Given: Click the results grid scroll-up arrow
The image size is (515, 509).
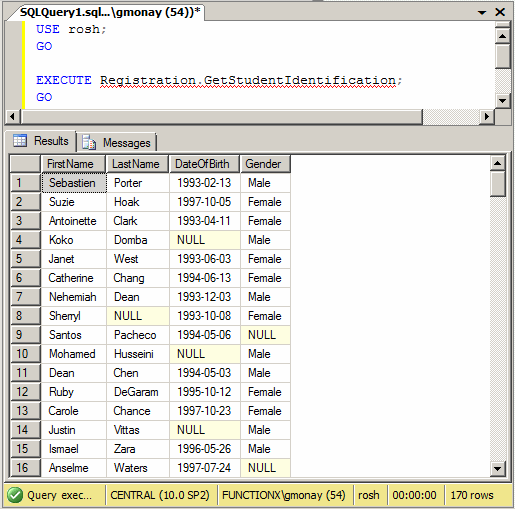Looking at the screenshot, I should 498,163.
